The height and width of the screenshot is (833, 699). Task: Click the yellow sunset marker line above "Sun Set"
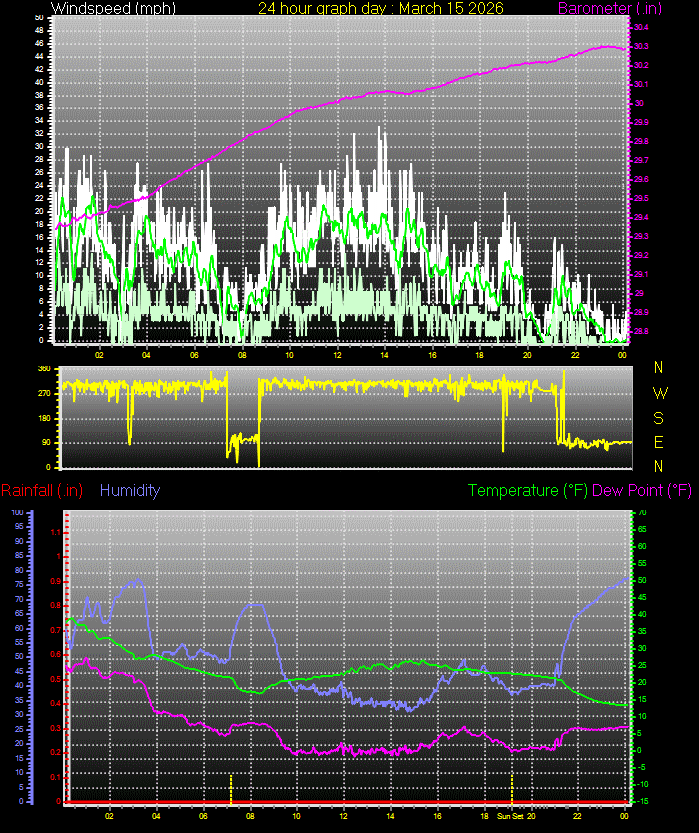click(x=512, y=789)
